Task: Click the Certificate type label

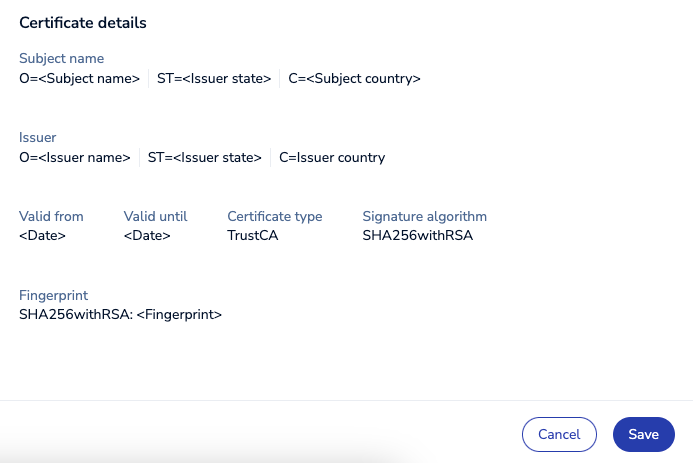Action: click(274, 216)
